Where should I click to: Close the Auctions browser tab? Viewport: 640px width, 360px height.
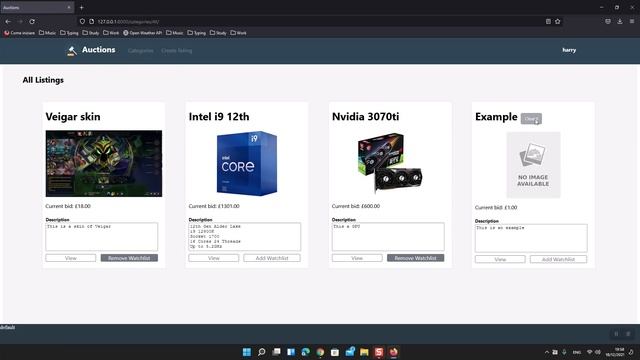(69, 7)
